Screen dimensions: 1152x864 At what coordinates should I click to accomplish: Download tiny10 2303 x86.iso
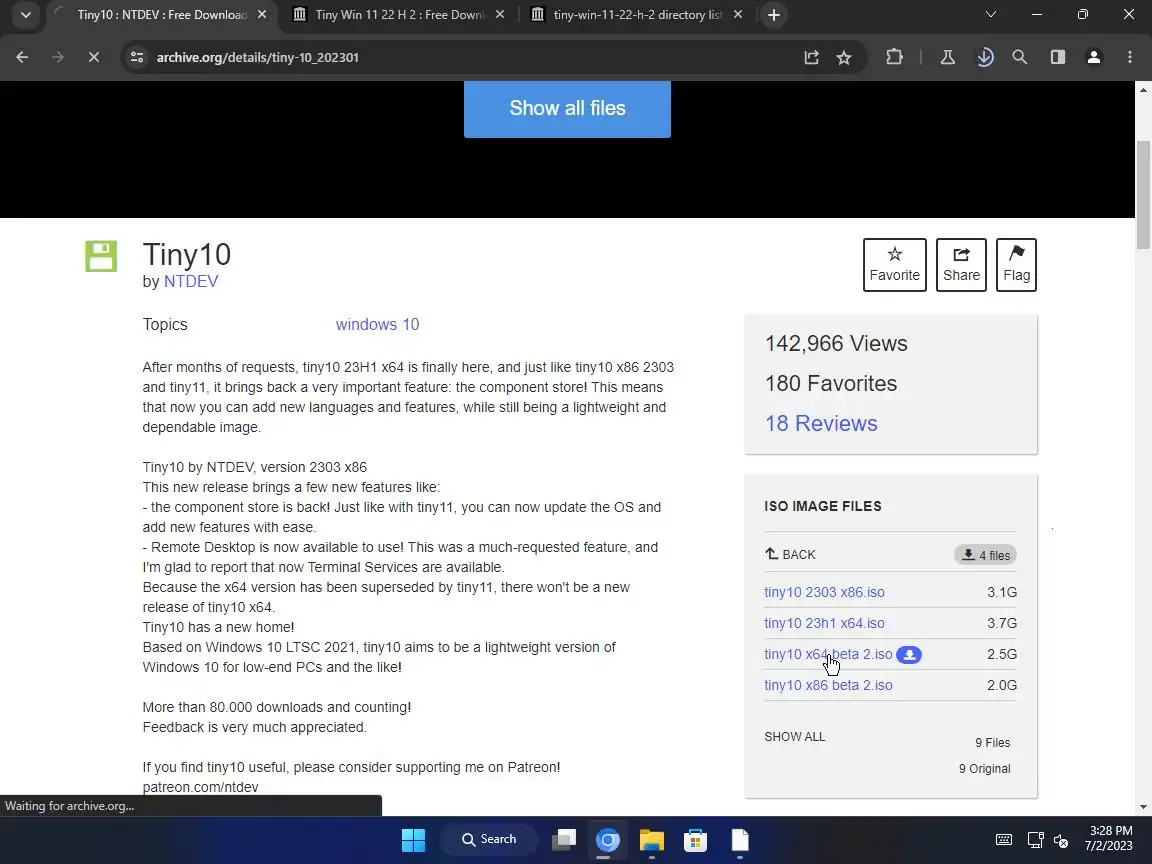click(824, 592)
